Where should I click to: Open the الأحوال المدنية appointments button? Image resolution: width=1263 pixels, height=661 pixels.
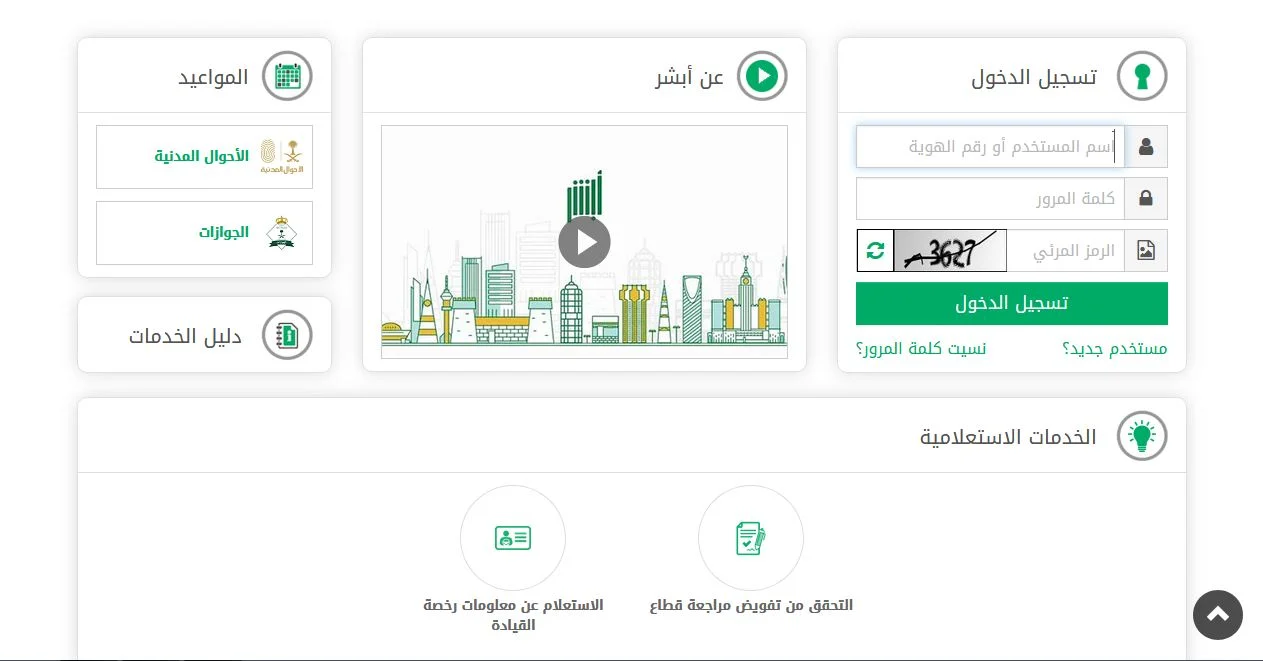204,157
